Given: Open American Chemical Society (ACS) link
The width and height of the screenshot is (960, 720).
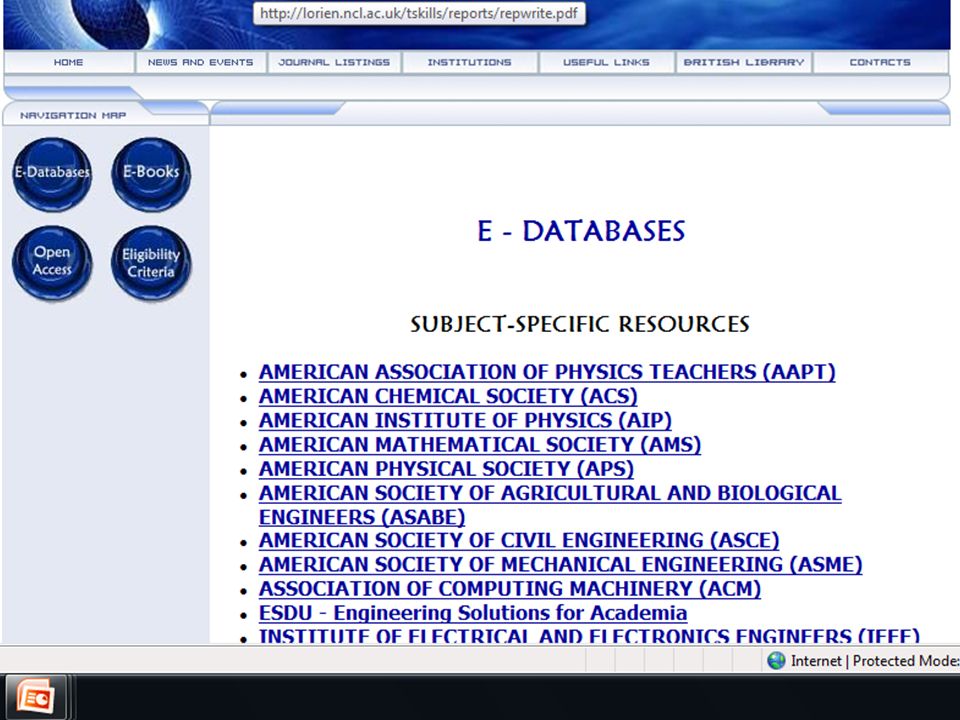Looking at the screenshot, I should (x=448, y=396).
